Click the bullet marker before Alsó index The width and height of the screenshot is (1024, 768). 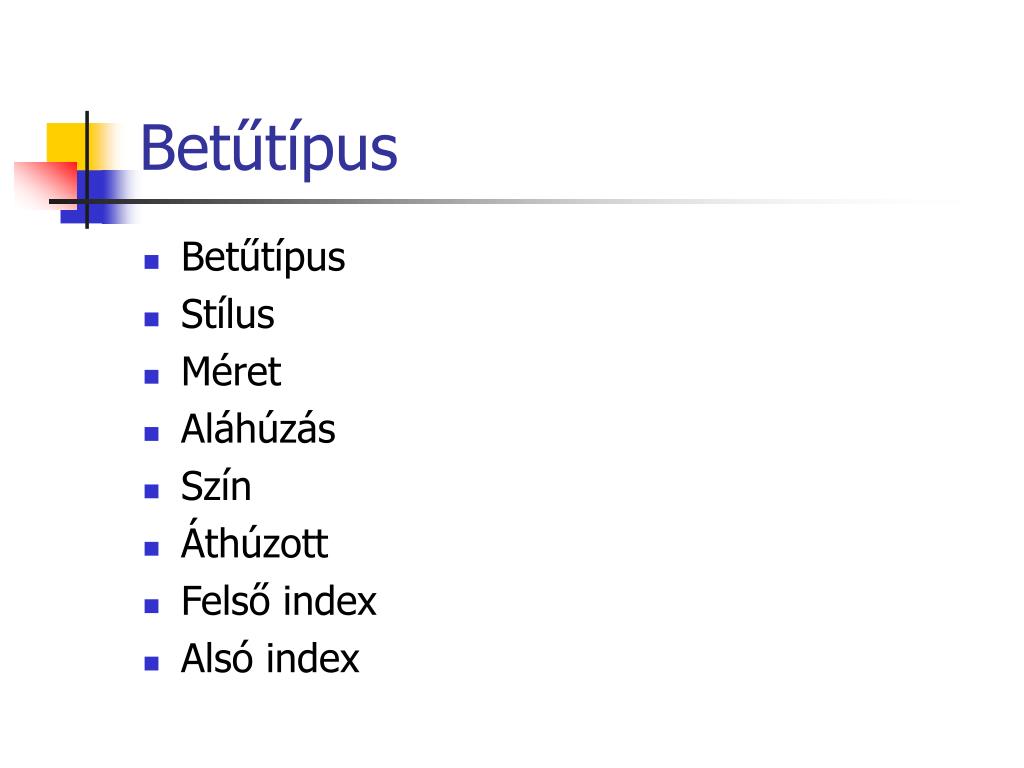click(152, 664)
